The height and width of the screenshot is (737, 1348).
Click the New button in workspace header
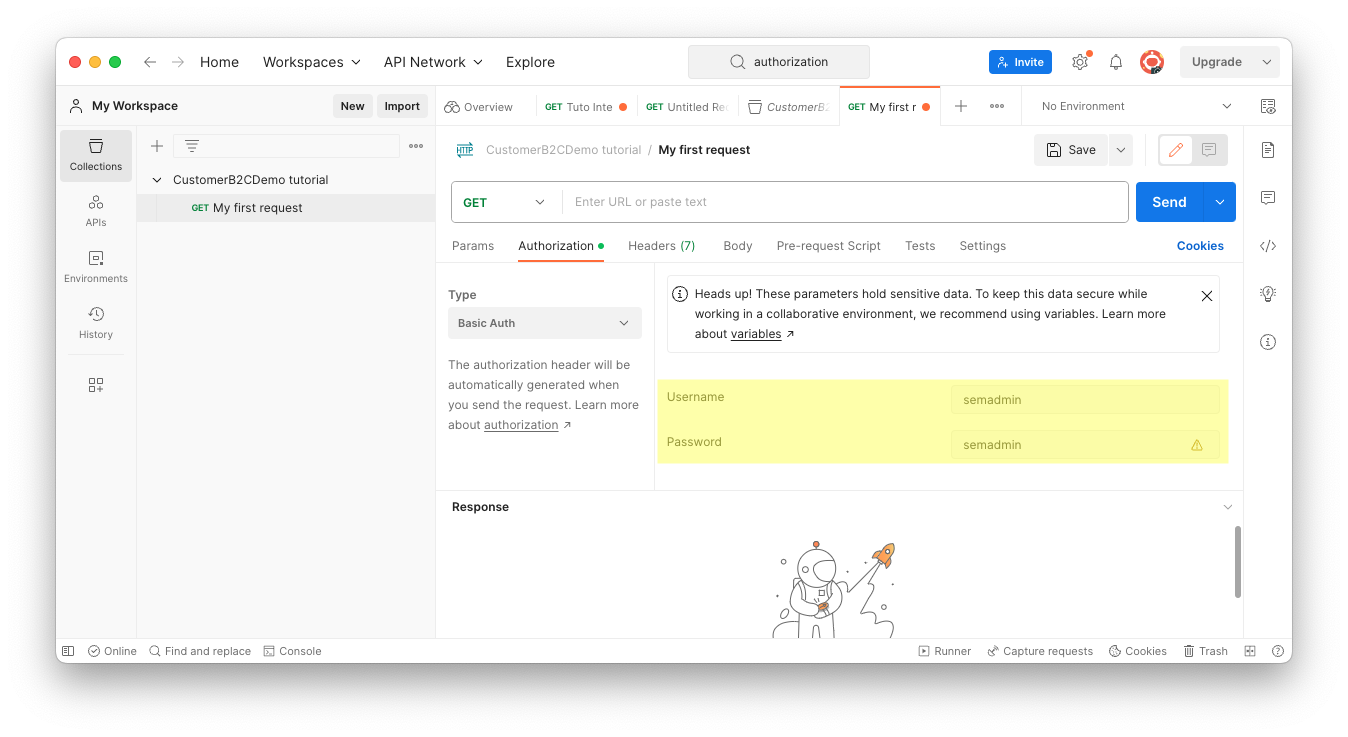(x=352, y=106)
